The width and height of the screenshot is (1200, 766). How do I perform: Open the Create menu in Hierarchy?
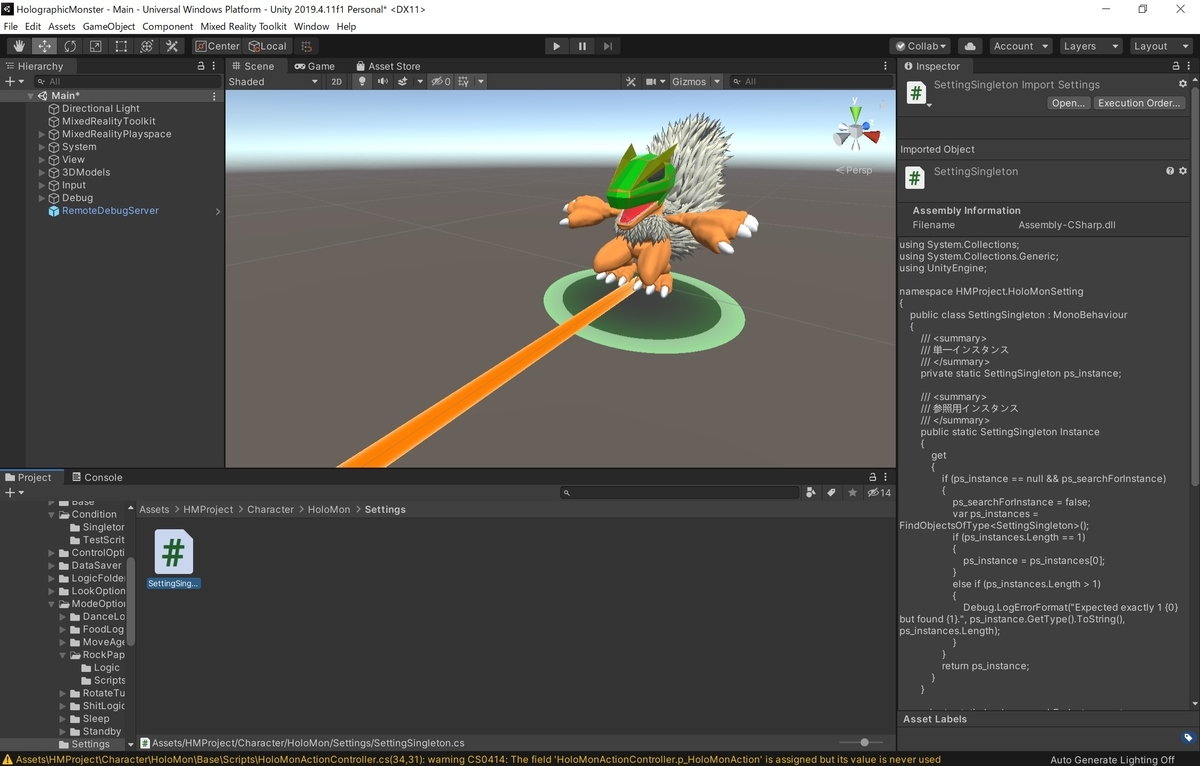point(13,82)
